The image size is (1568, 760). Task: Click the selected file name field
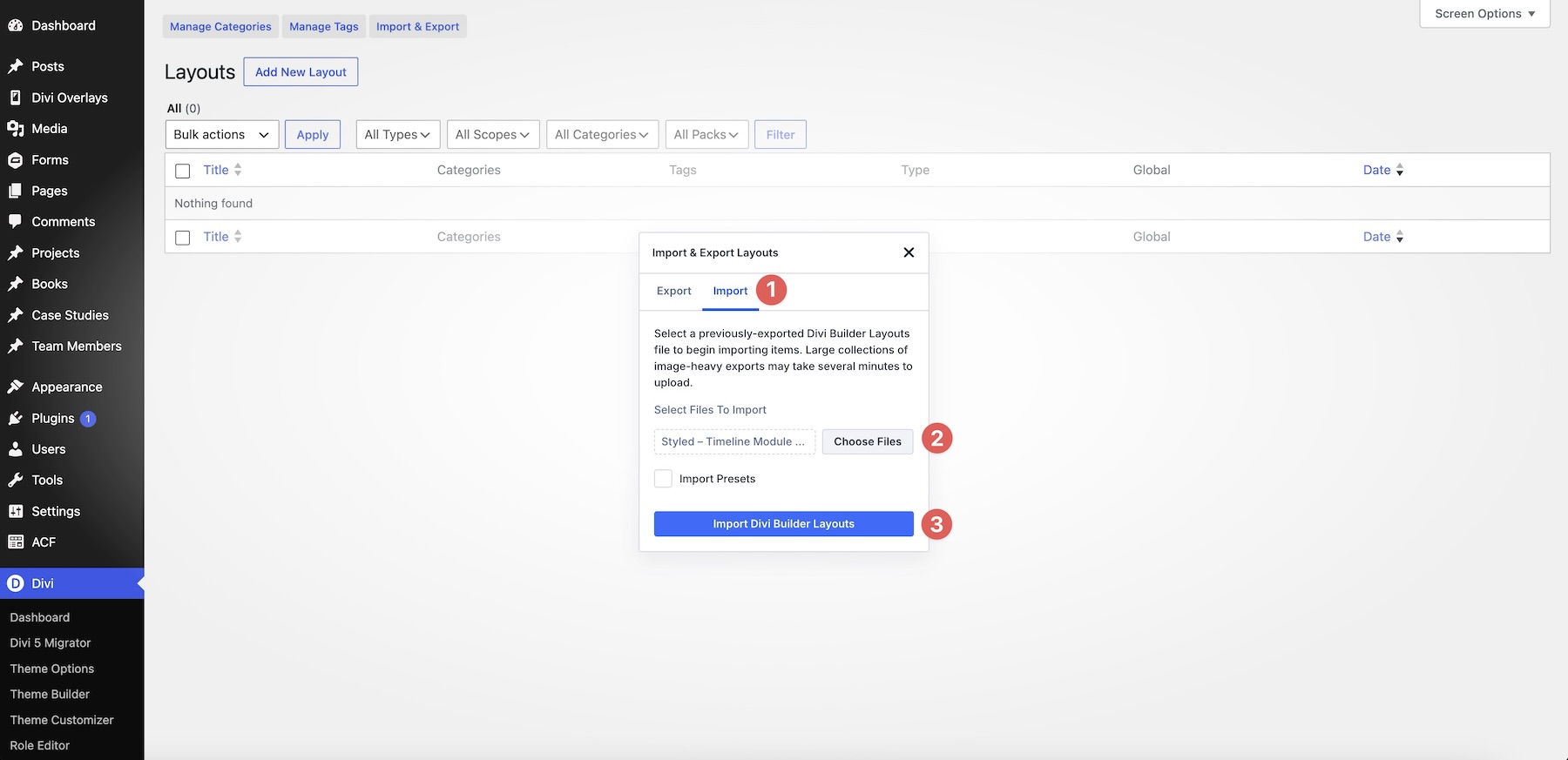click(734, 441)
